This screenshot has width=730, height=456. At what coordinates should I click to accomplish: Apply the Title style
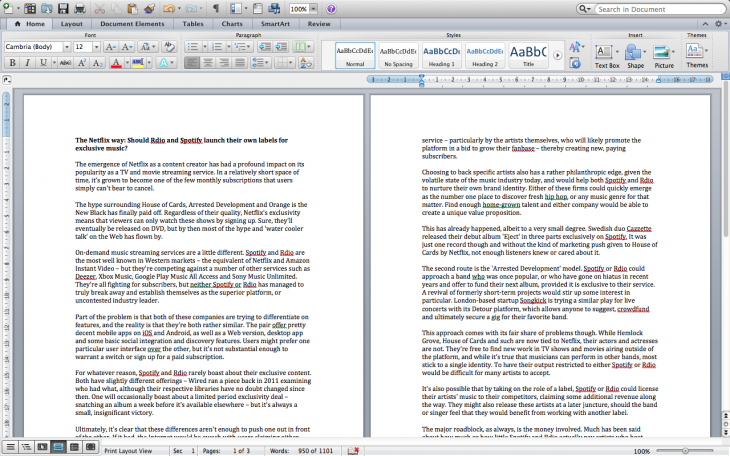coord(528,56)
